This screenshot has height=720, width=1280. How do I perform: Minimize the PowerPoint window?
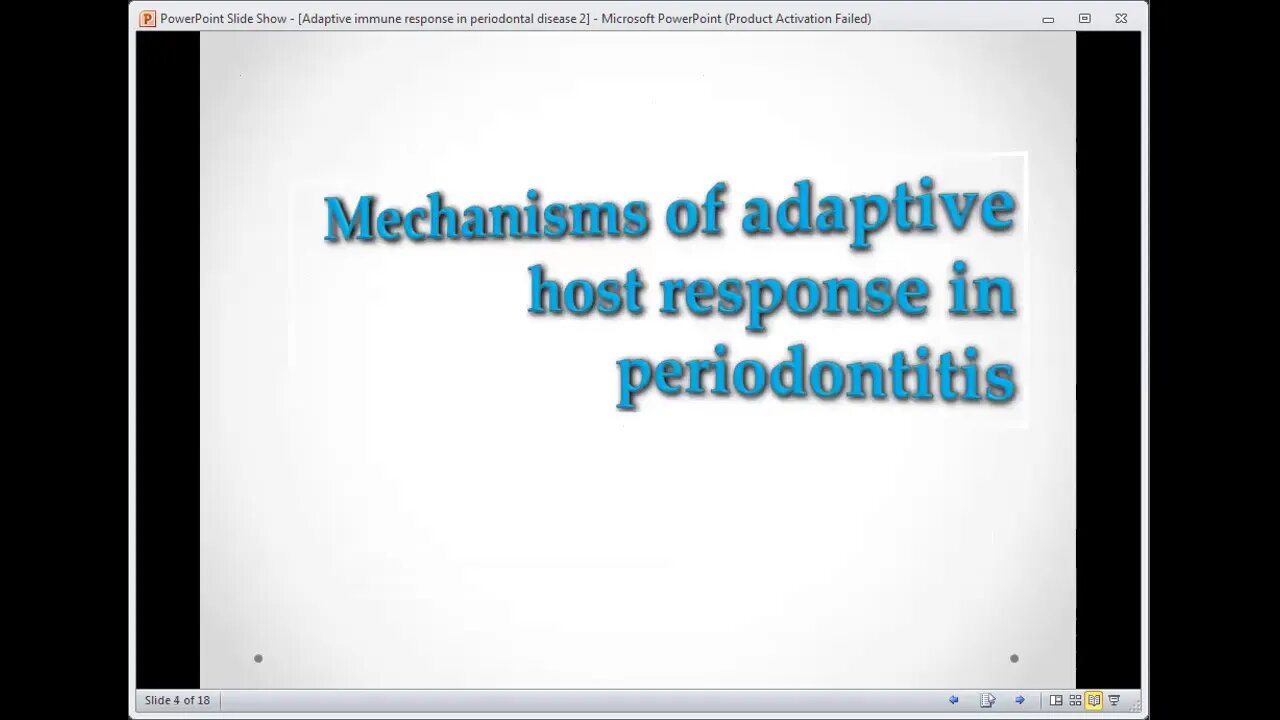(1048, 18)
